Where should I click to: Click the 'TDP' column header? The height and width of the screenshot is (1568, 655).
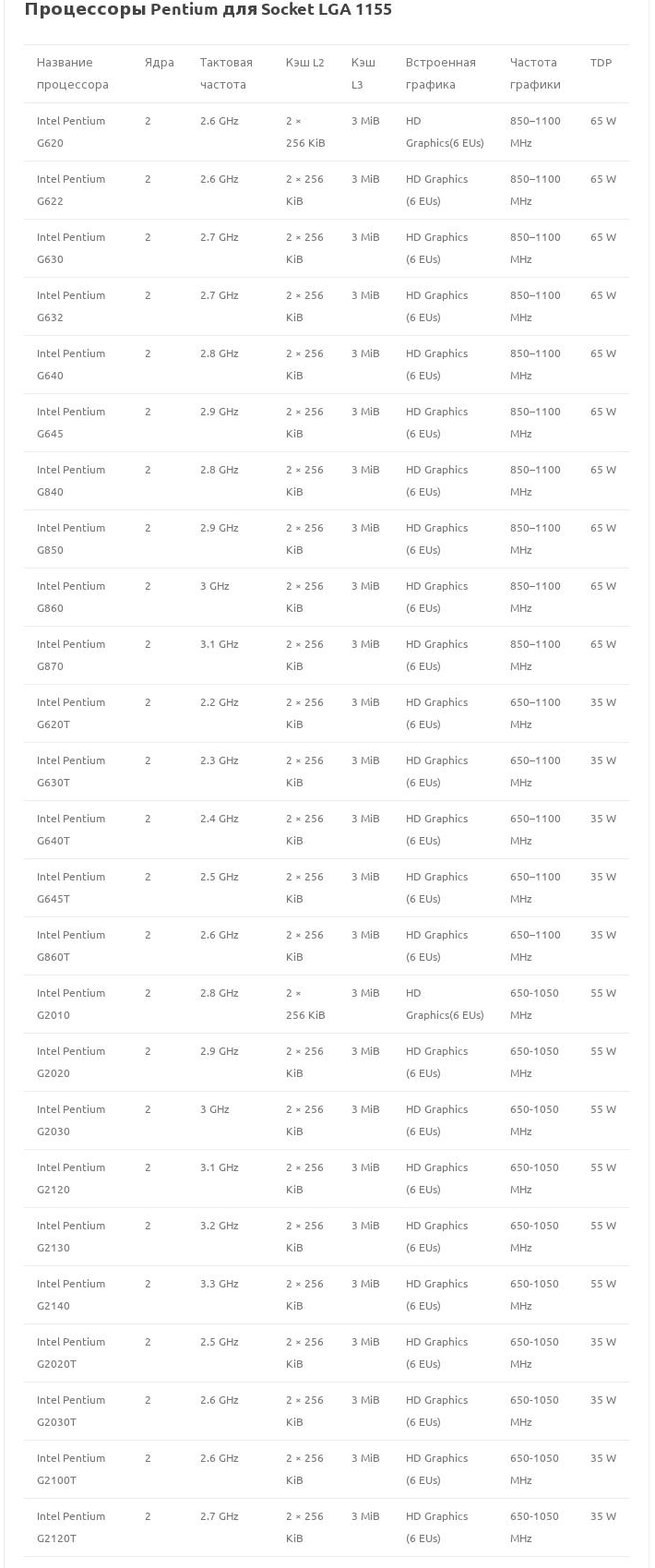[601, 63]
